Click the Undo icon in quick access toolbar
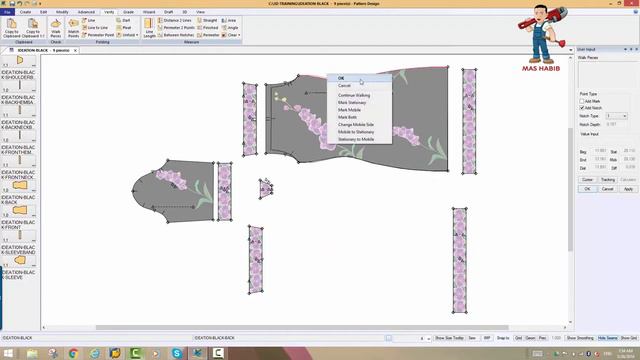 pos(19,3)
